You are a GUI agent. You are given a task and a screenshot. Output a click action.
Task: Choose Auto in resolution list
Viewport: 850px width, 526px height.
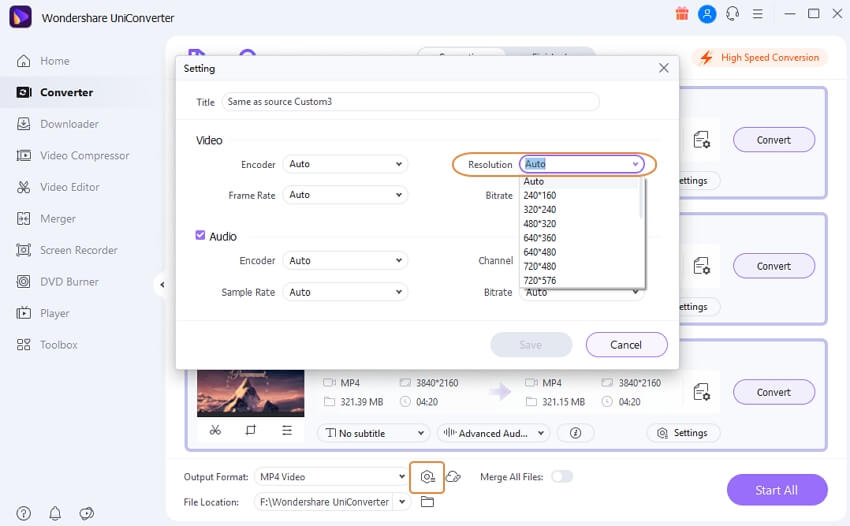(x=579, y=182)
